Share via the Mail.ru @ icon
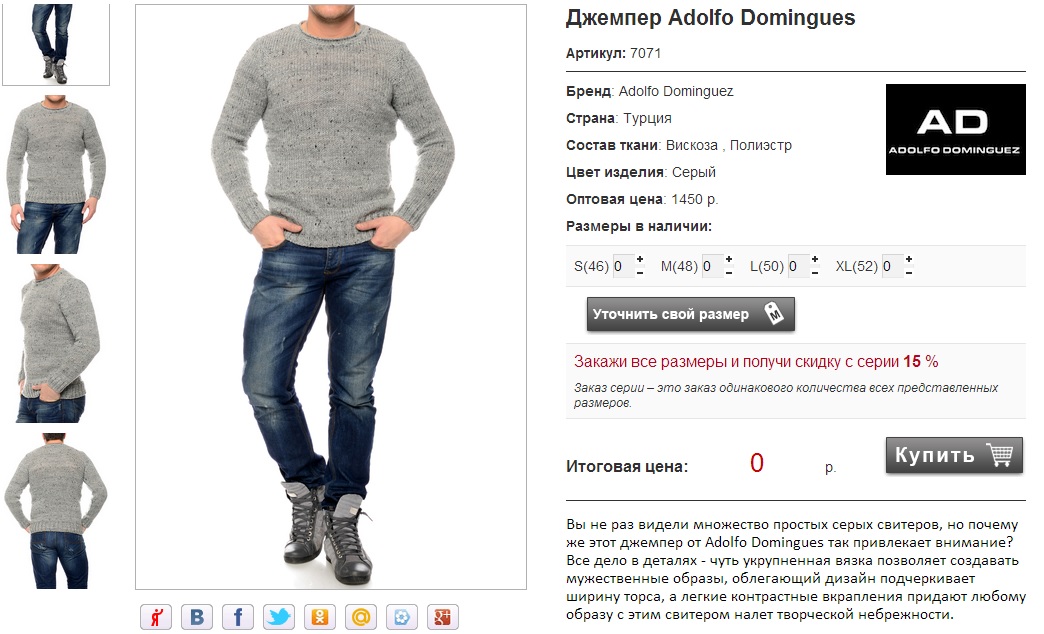Screen dimensions: 1044x634 pyautogui.click(x=360, y=617)
